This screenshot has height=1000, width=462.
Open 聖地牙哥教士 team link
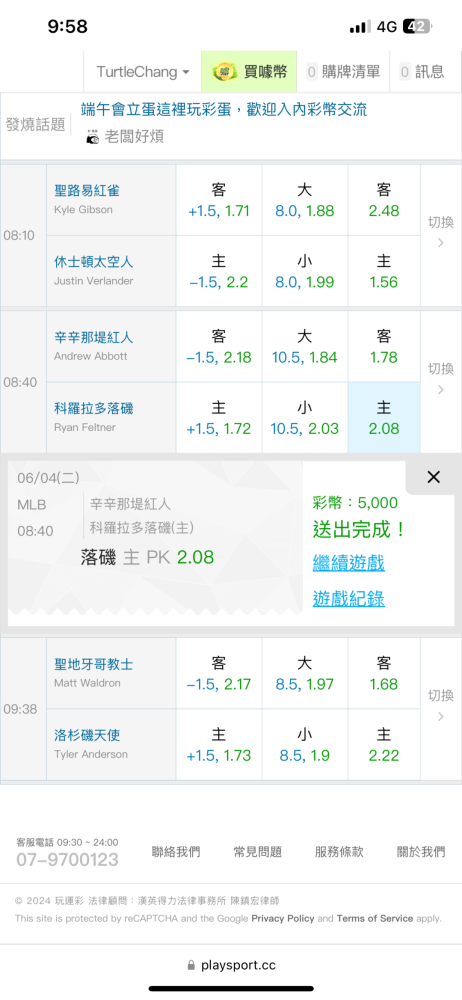(x=94, y=664)
